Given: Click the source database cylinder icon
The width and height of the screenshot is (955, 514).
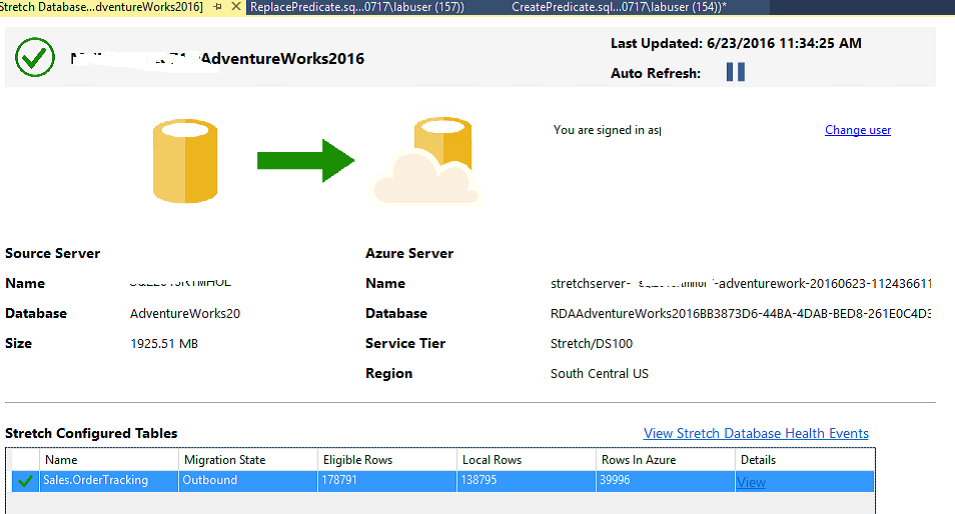Looking at the screenshot, I should (185, 161).
